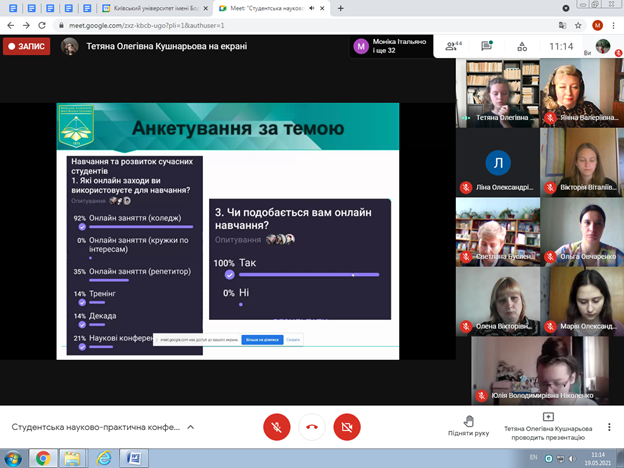The height and width of the screenshot is (468, 624).
Task: Open a new browser tab with plus button
Action: click(x=341, y=9)
